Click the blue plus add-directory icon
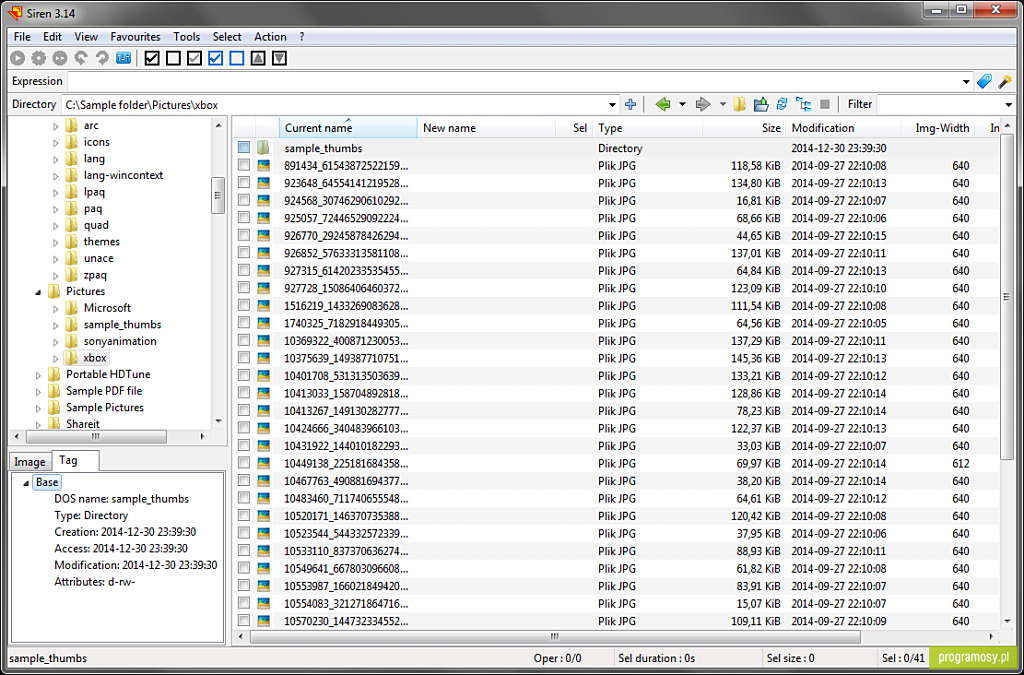Viewport: 1024px width, 675px height. coord(630,104)
